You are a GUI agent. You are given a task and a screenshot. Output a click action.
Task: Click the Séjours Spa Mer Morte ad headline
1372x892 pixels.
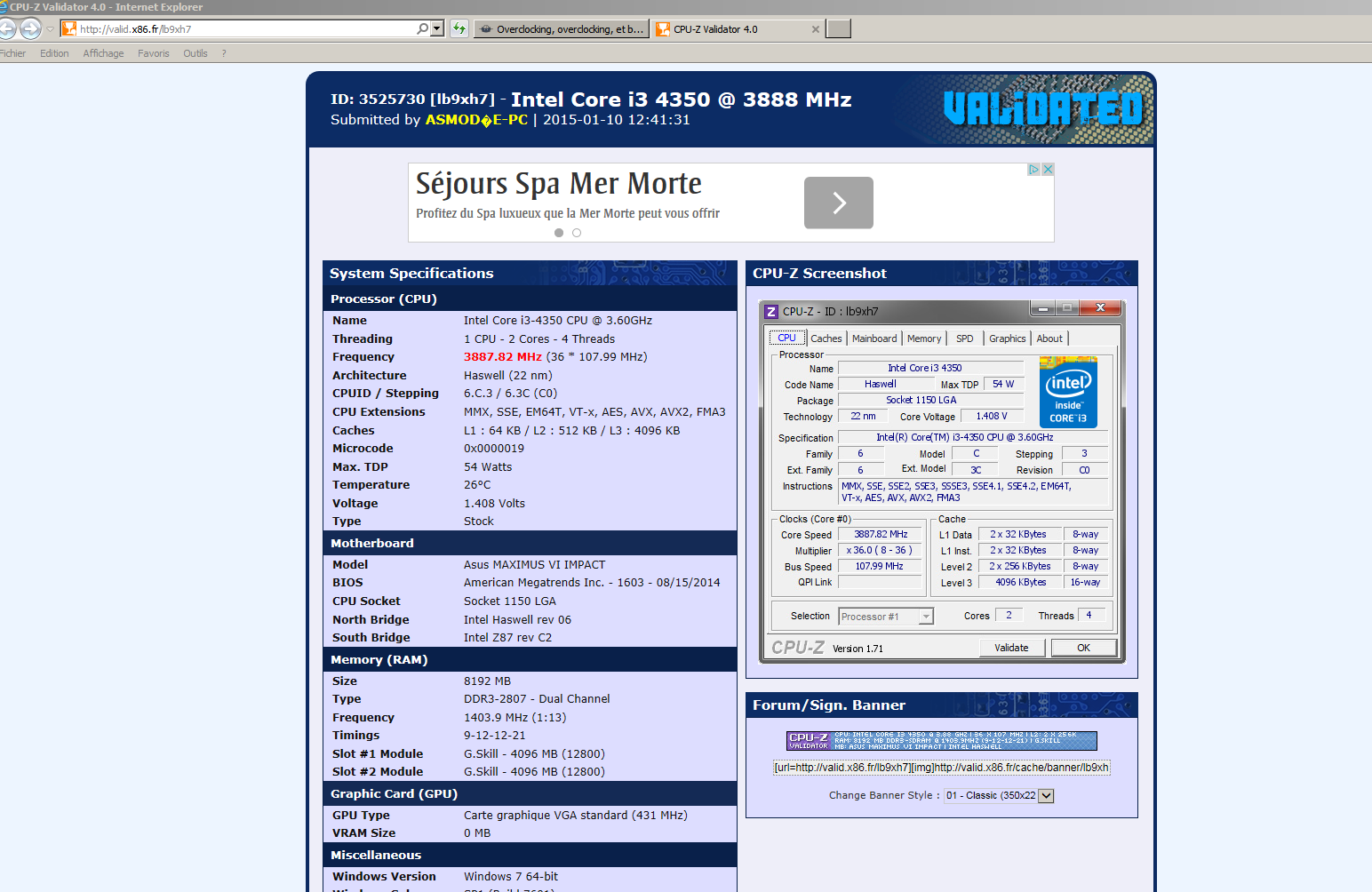tap(559, 184)
